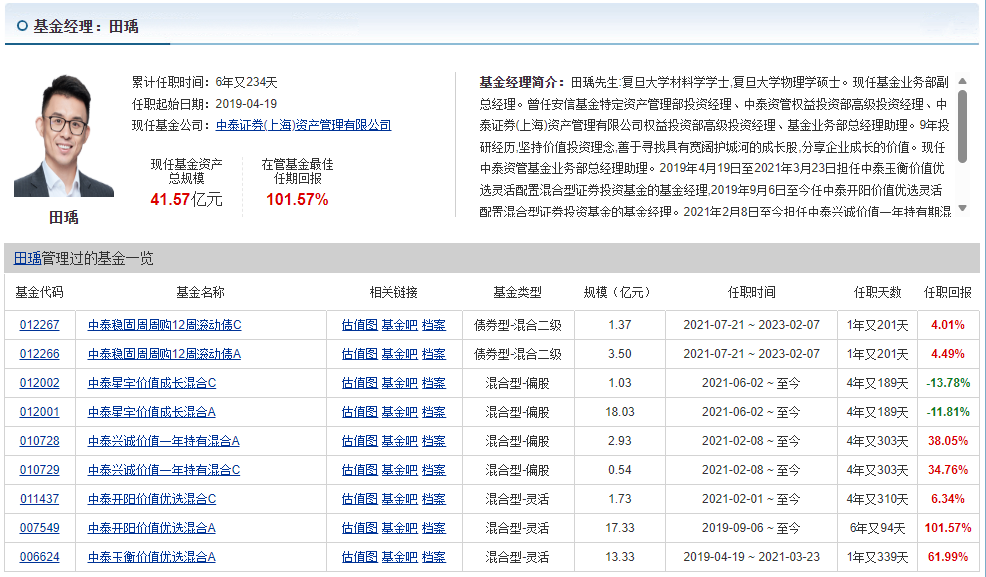
Task: Open fund code 012002
Action: 40,383
